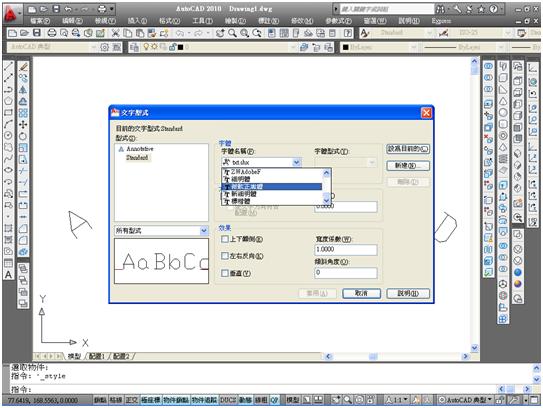Click the drawing area horizontal scrollbar
Image resolution: width=543 pixels, height=408 pixels.
click(x=397, y=356)
